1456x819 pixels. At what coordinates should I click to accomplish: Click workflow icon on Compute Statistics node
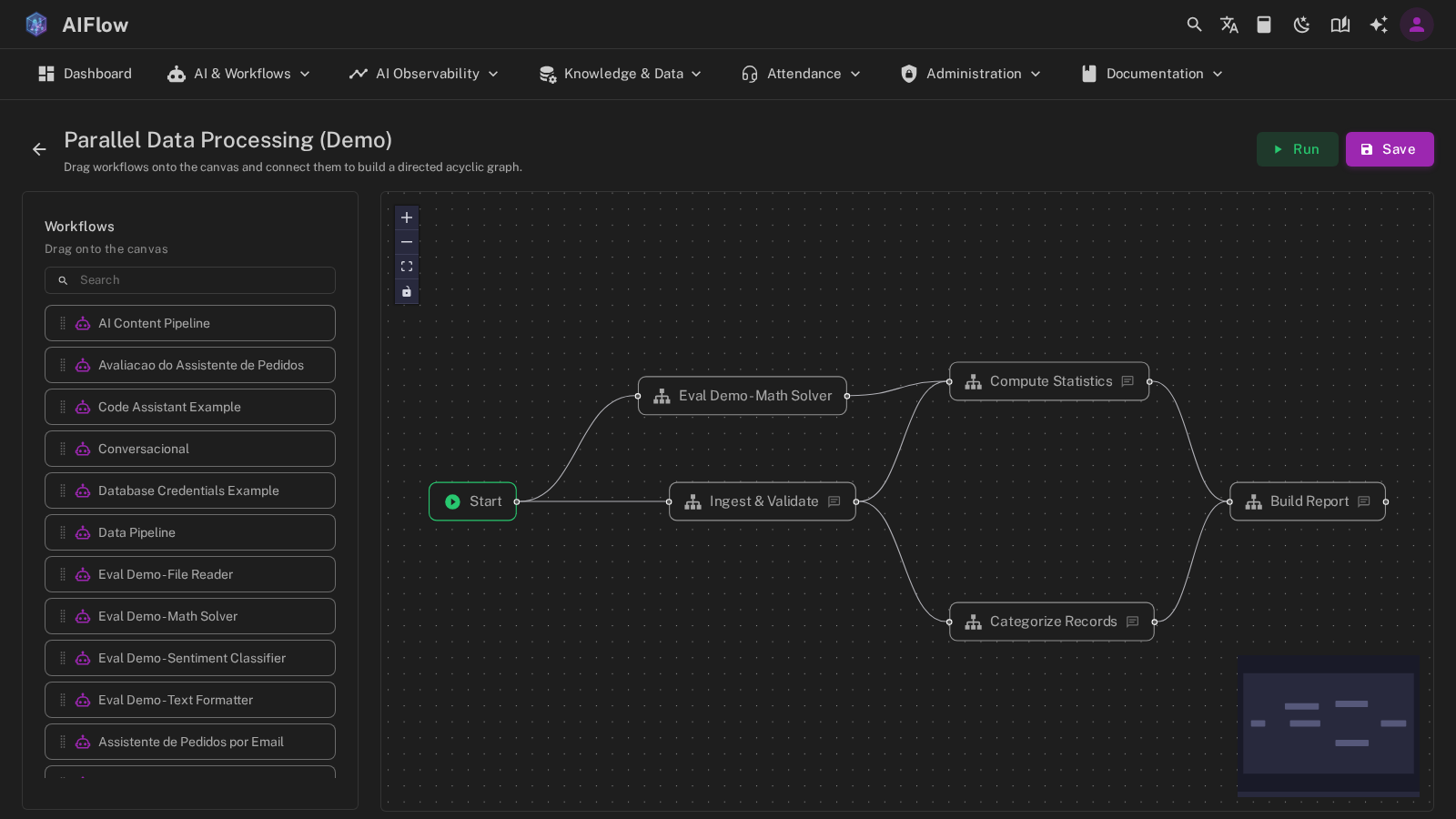973,381
